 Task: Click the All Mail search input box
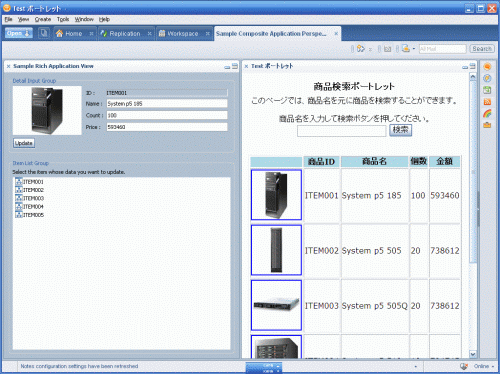point(442,49)
